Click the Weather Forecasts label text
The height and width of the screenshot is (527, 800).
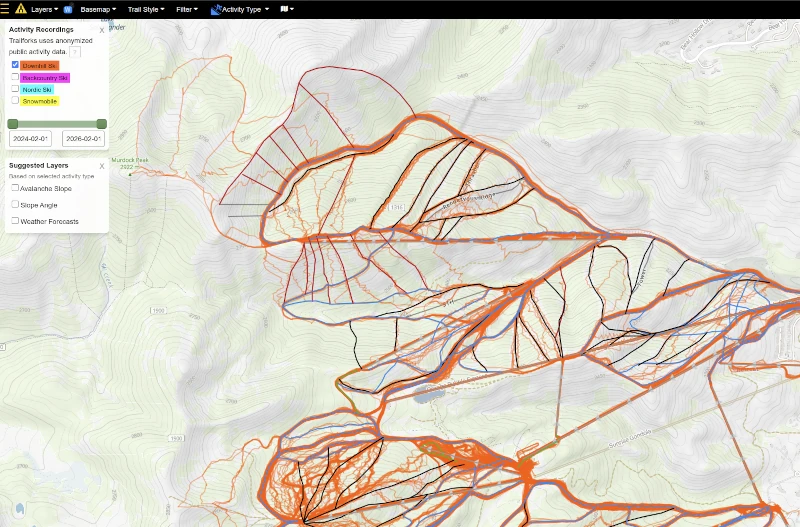[x=49, y=221]
